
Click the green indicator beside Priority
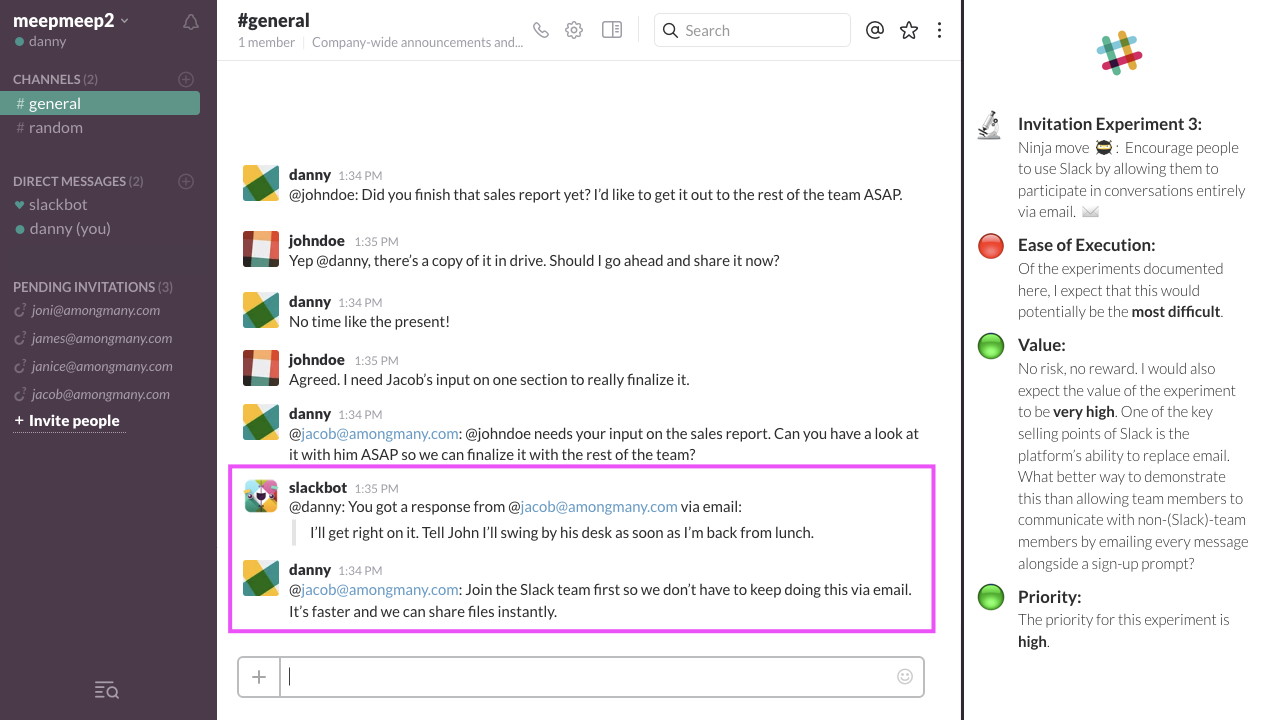pos(991,598)
